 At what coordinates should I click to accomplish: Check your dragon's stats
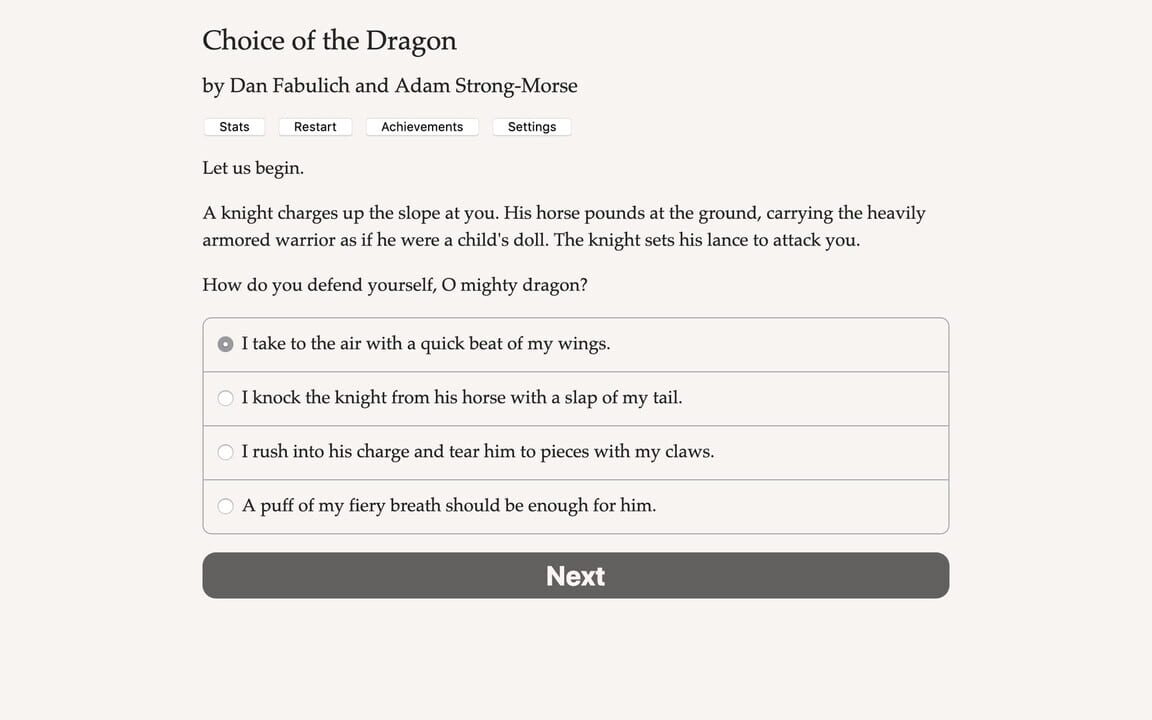[x=233, y=126]
